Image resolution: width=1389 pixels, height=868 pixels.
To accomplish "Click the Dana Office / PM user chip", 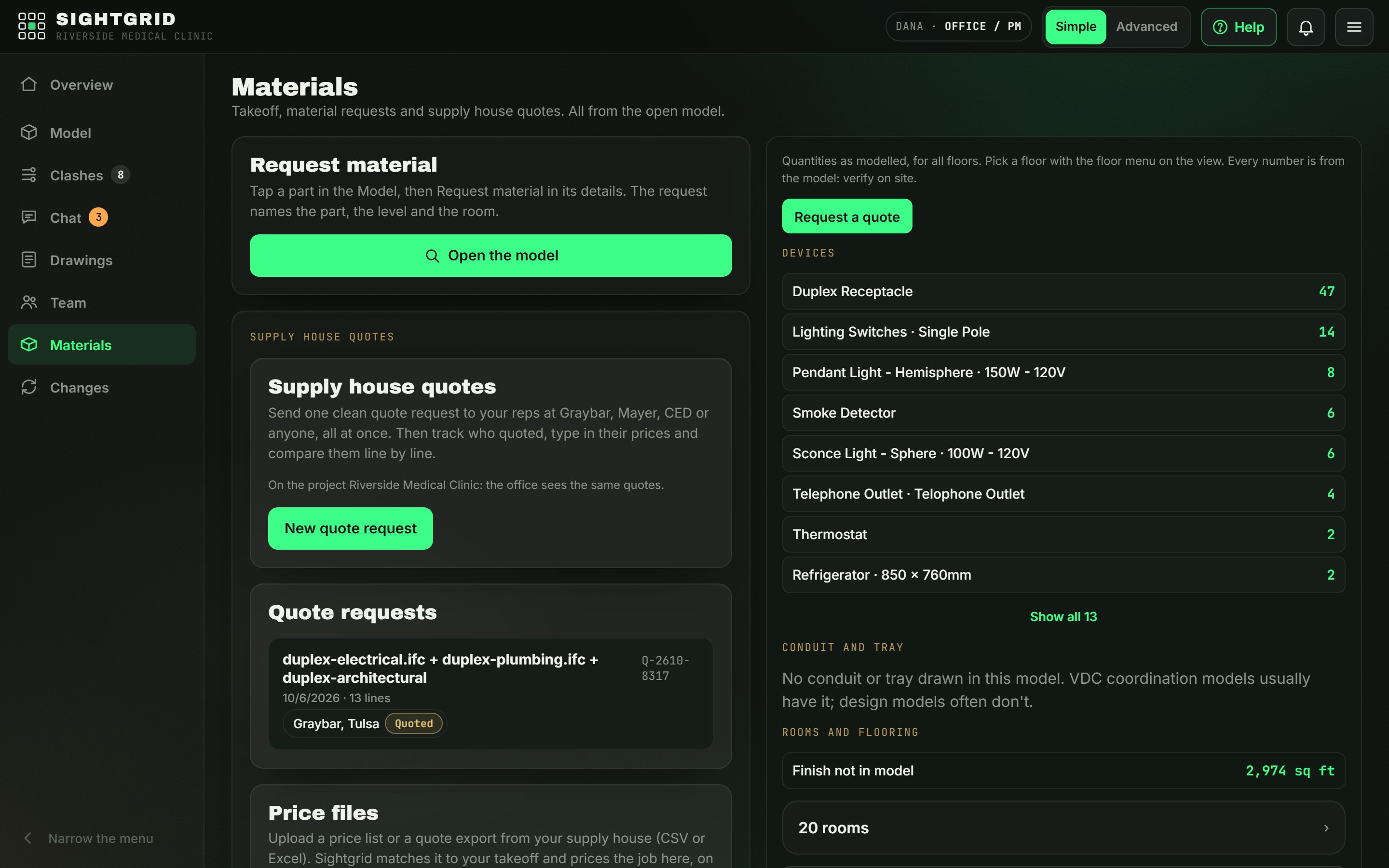I will pos(958,27).
